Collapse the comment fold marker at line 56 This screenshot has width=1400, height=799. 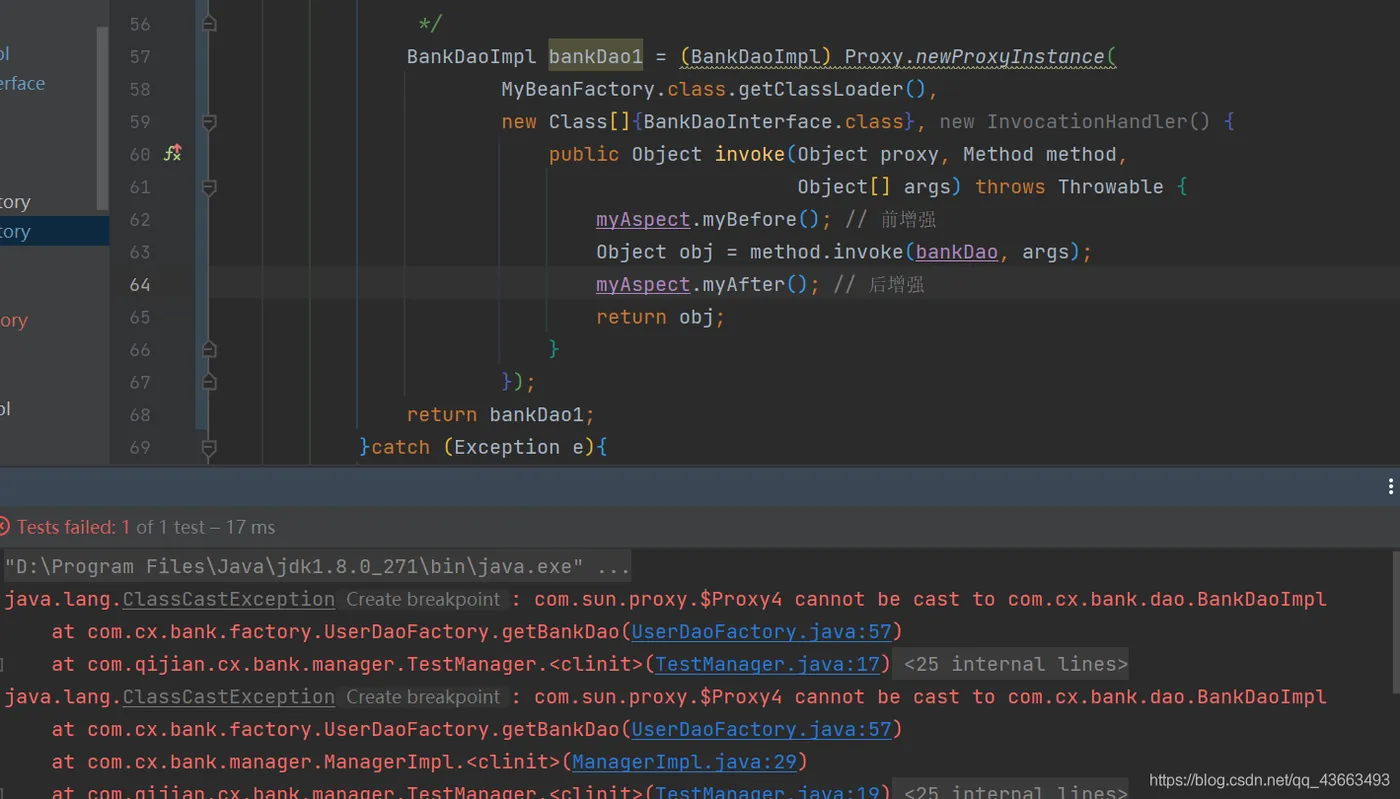[209, 23]
